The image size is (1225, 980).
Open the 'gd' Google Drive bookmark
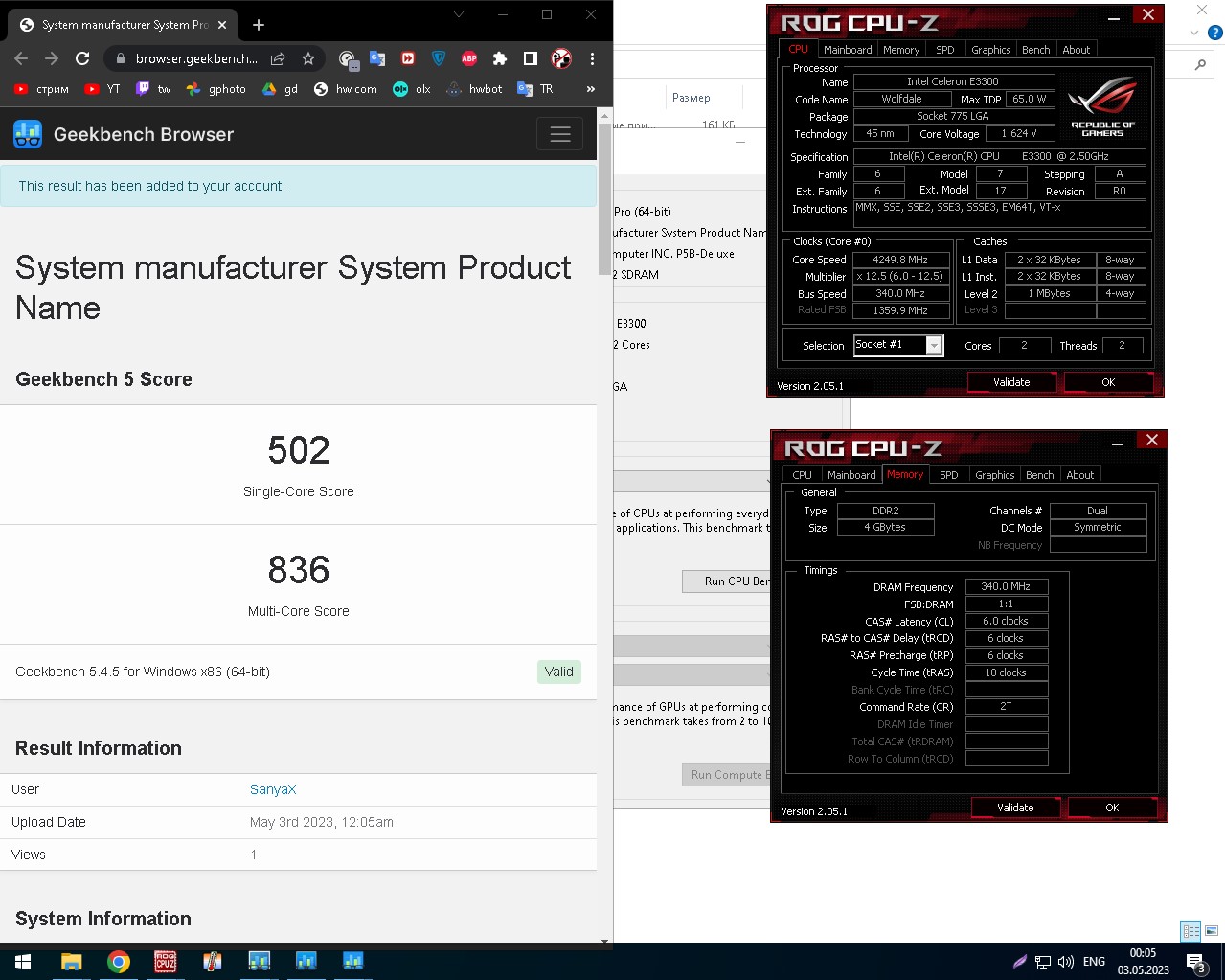(281, 89)
